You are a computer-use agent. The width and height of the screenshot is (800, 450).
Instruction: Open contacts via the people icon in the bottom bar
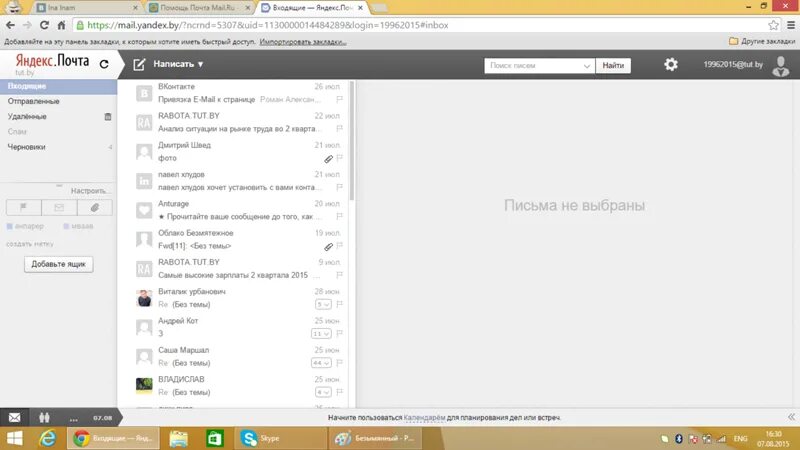tap(44, 418)
